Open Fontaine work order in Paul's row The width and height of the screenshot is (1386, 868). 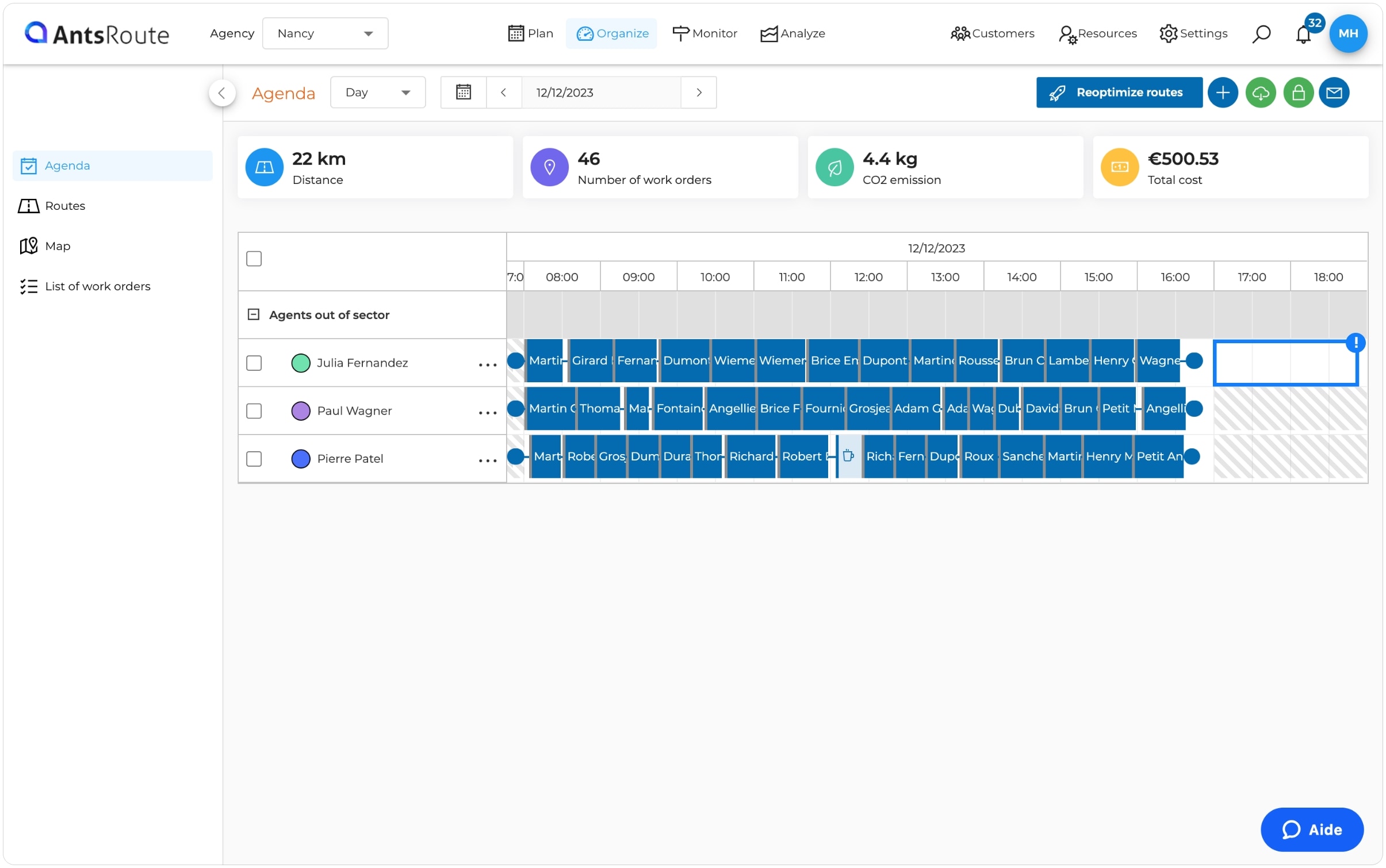[x=677, y=408]
